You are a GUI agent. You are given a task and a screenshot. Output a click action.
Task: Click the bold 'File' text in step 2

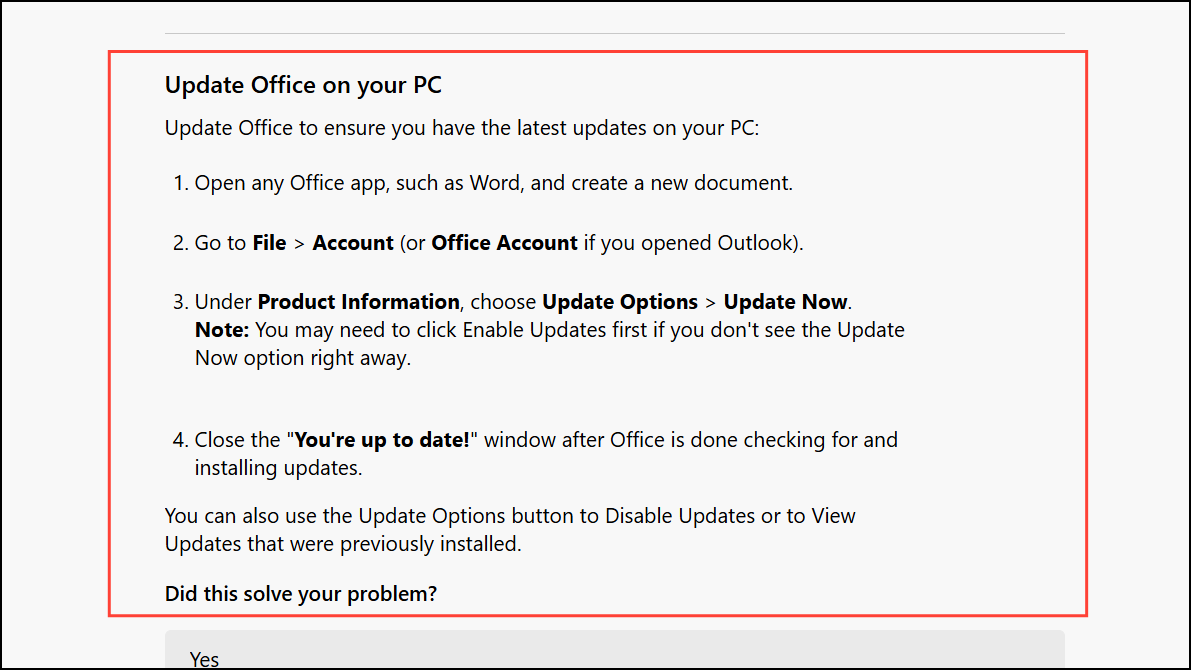click(x=269, y=243)
